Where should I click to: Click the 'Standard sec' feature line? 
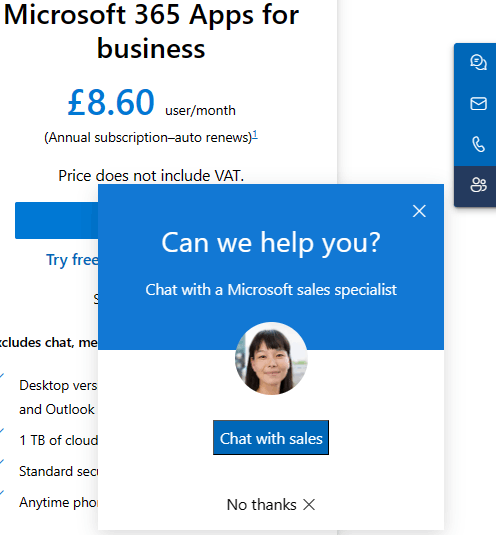(58, 472)
